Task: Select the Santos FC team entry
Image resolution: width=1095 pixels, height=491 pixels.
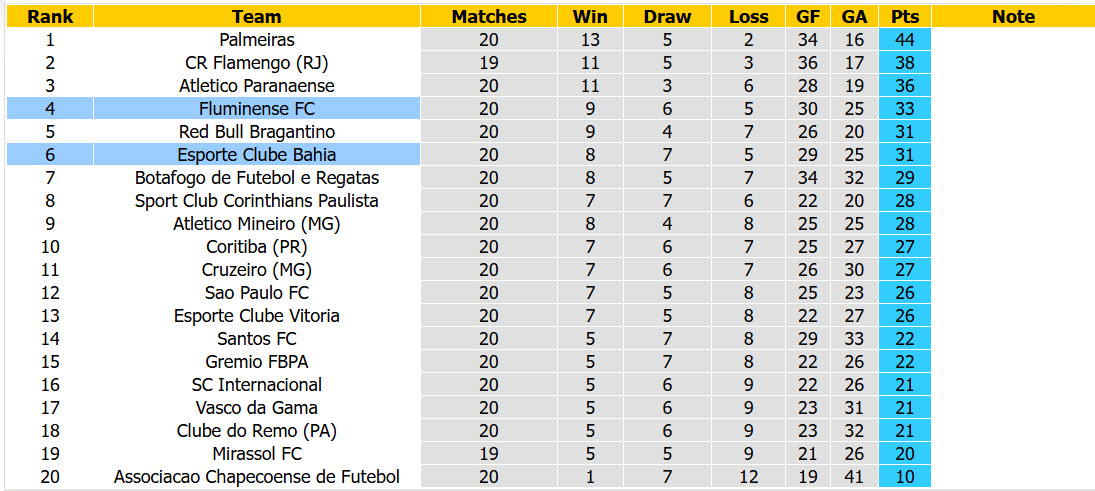Action: 257,339
